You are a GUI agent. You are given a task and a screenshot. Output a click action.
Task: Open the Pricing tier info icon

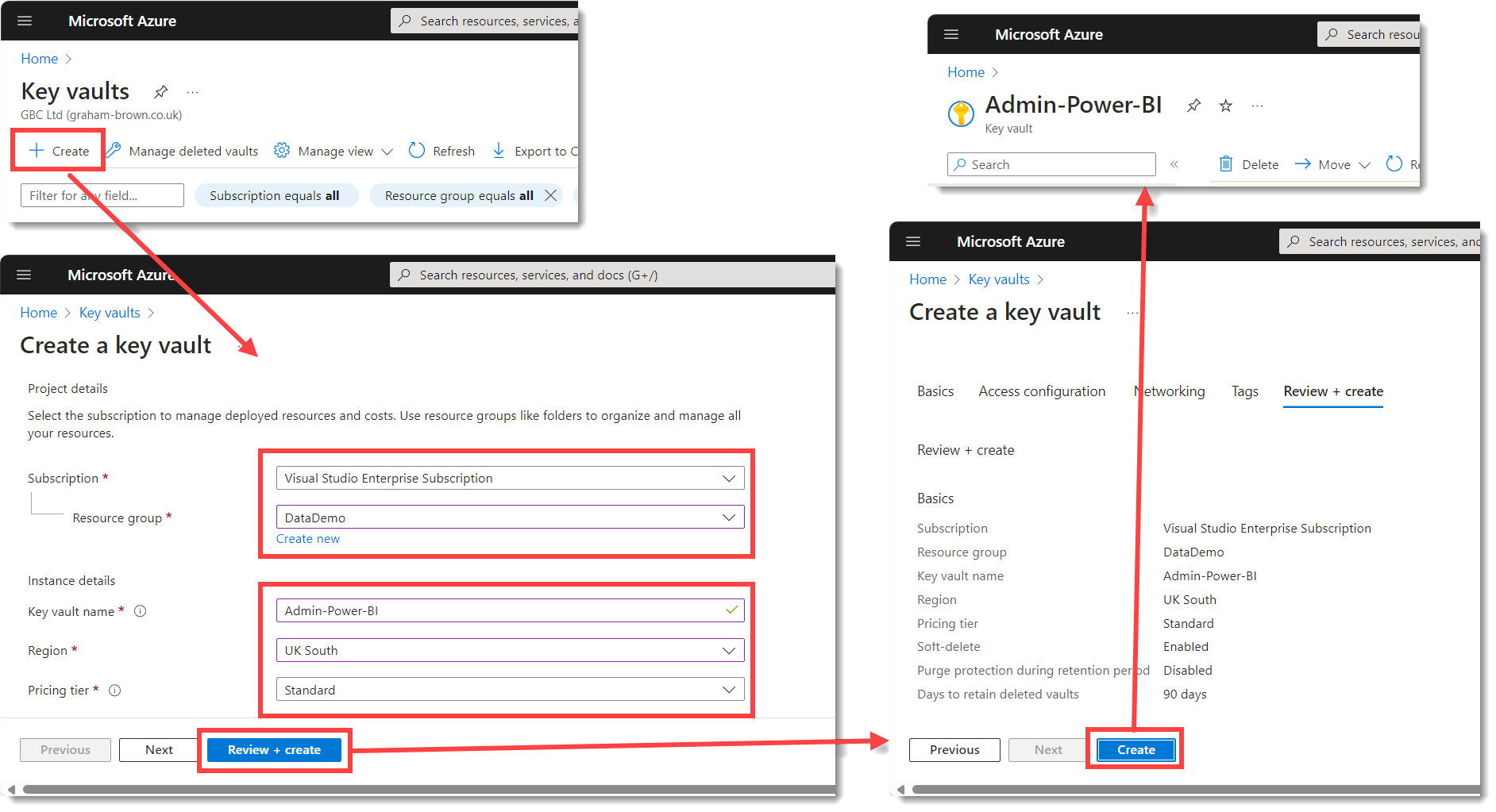(114, 690)
